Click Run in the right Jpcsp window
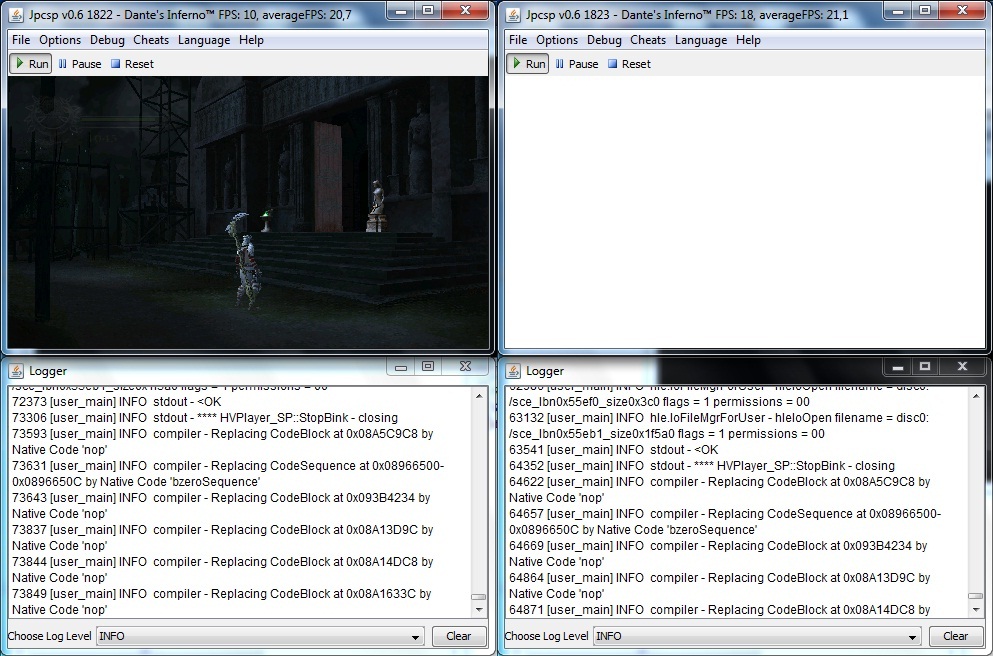The width and height of the screenshot is (993, 656). [528, 64]
